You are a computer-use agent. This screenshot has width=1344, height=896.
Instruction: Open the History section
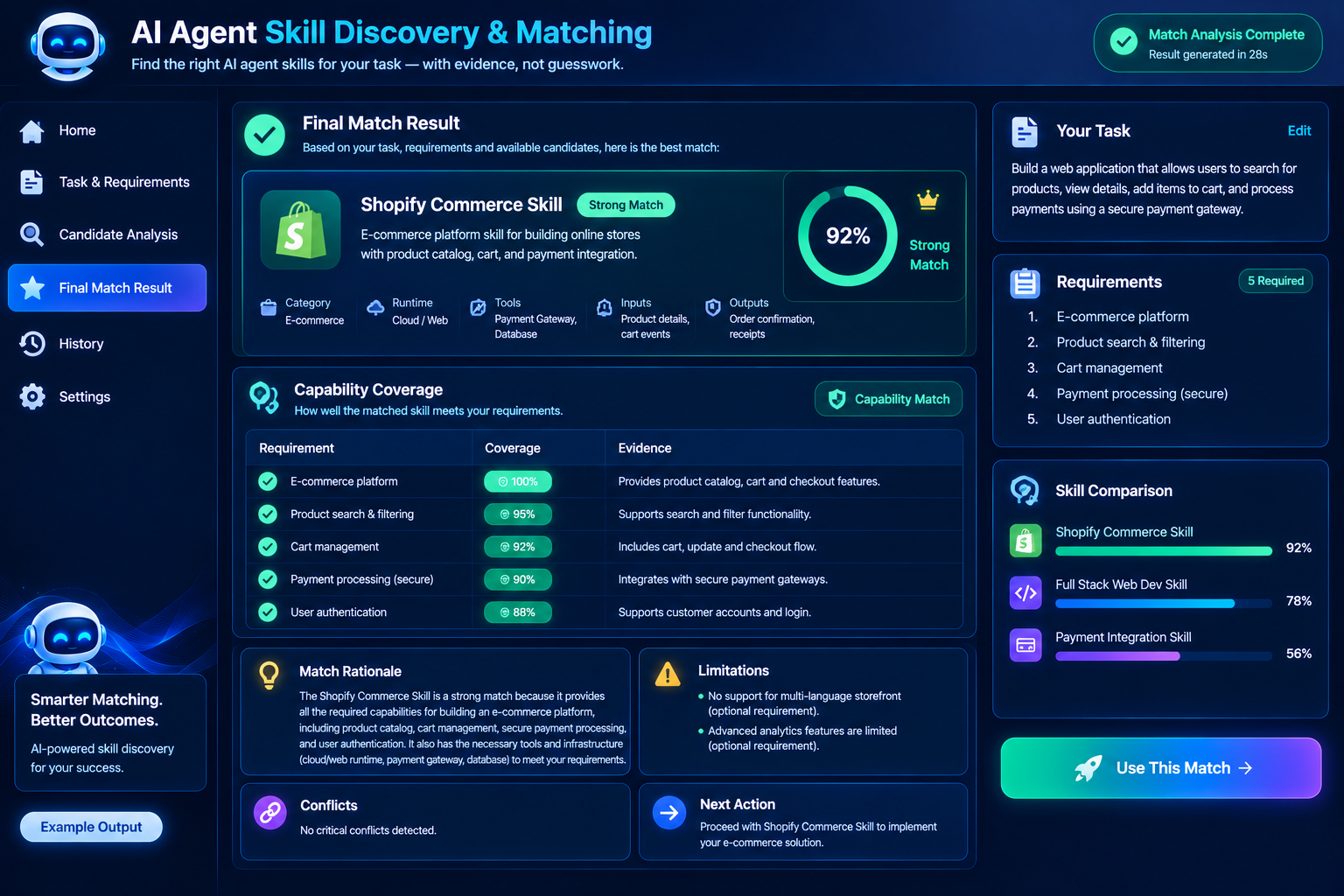pyautogui.click(x=107, y=344)
